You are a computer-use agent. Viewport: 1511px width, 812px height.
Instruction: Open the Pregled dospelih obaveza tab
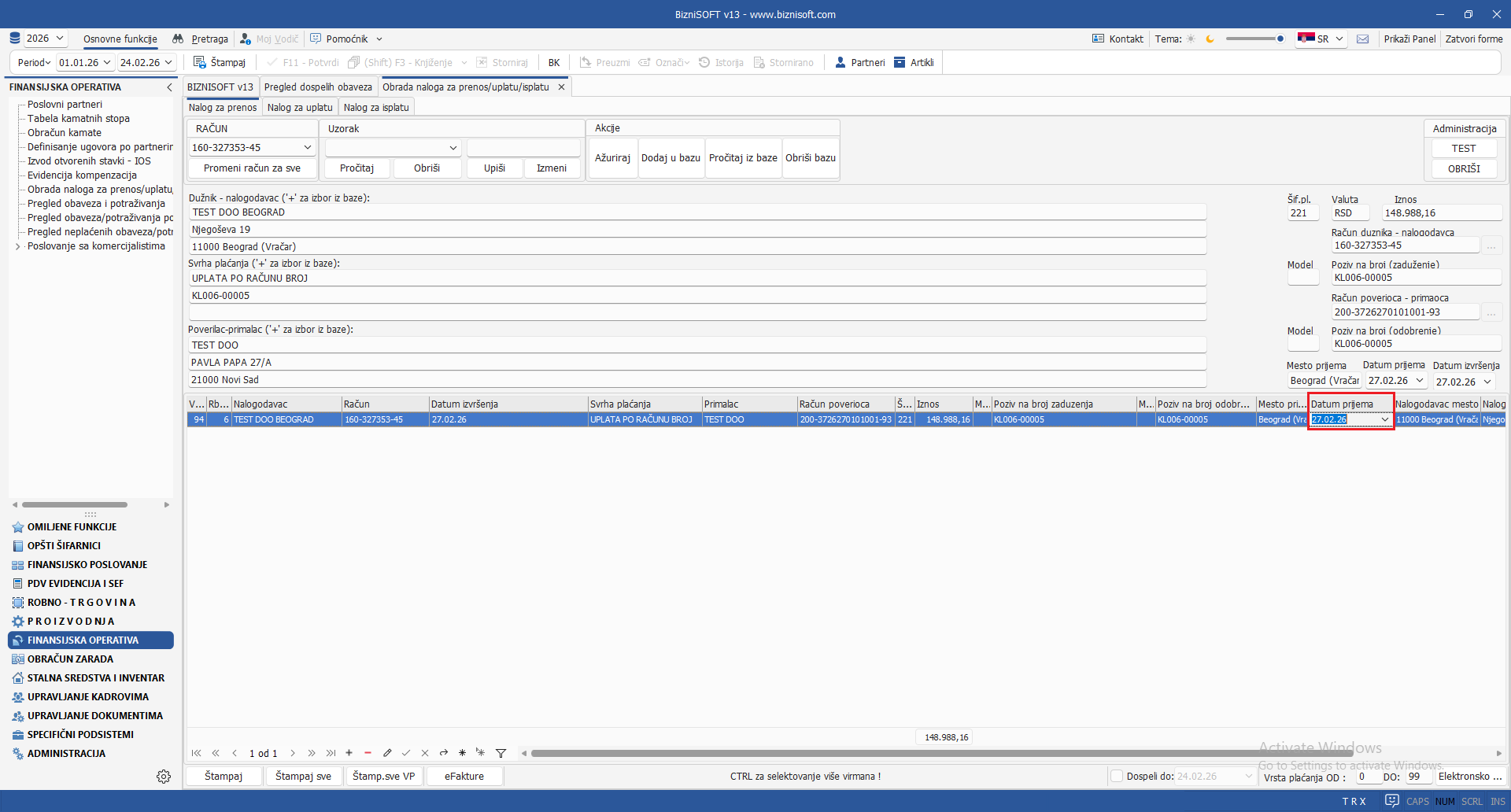(x=318, y=87)
